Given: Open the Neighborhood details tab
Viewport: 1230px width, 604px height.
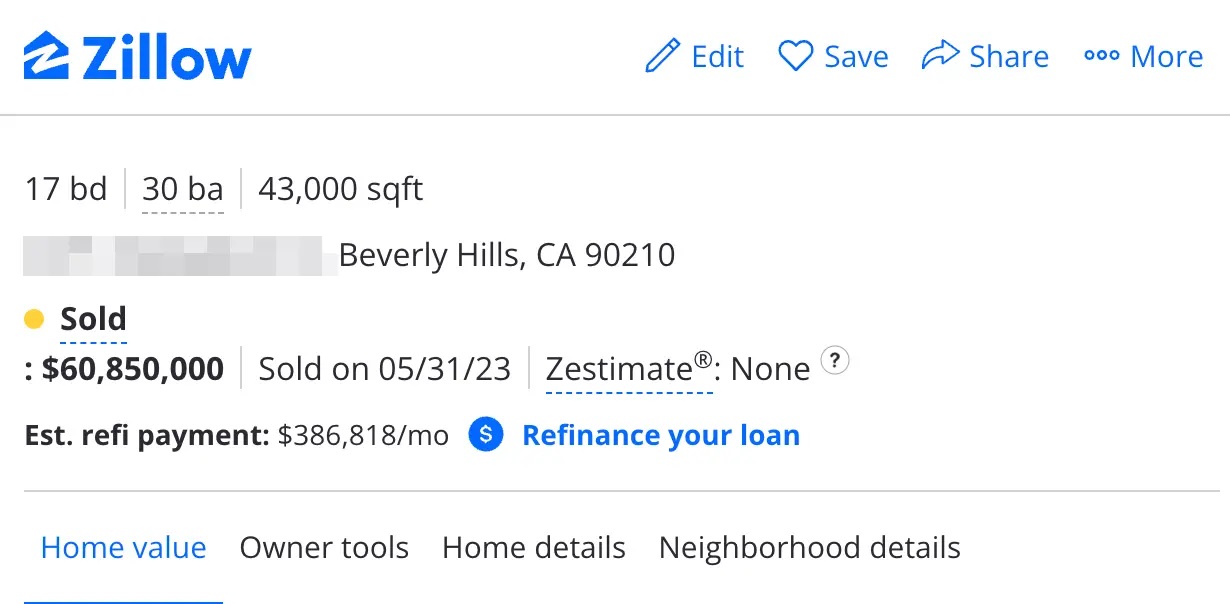Looking at the screenshot, I should click(x=809, y=548).
